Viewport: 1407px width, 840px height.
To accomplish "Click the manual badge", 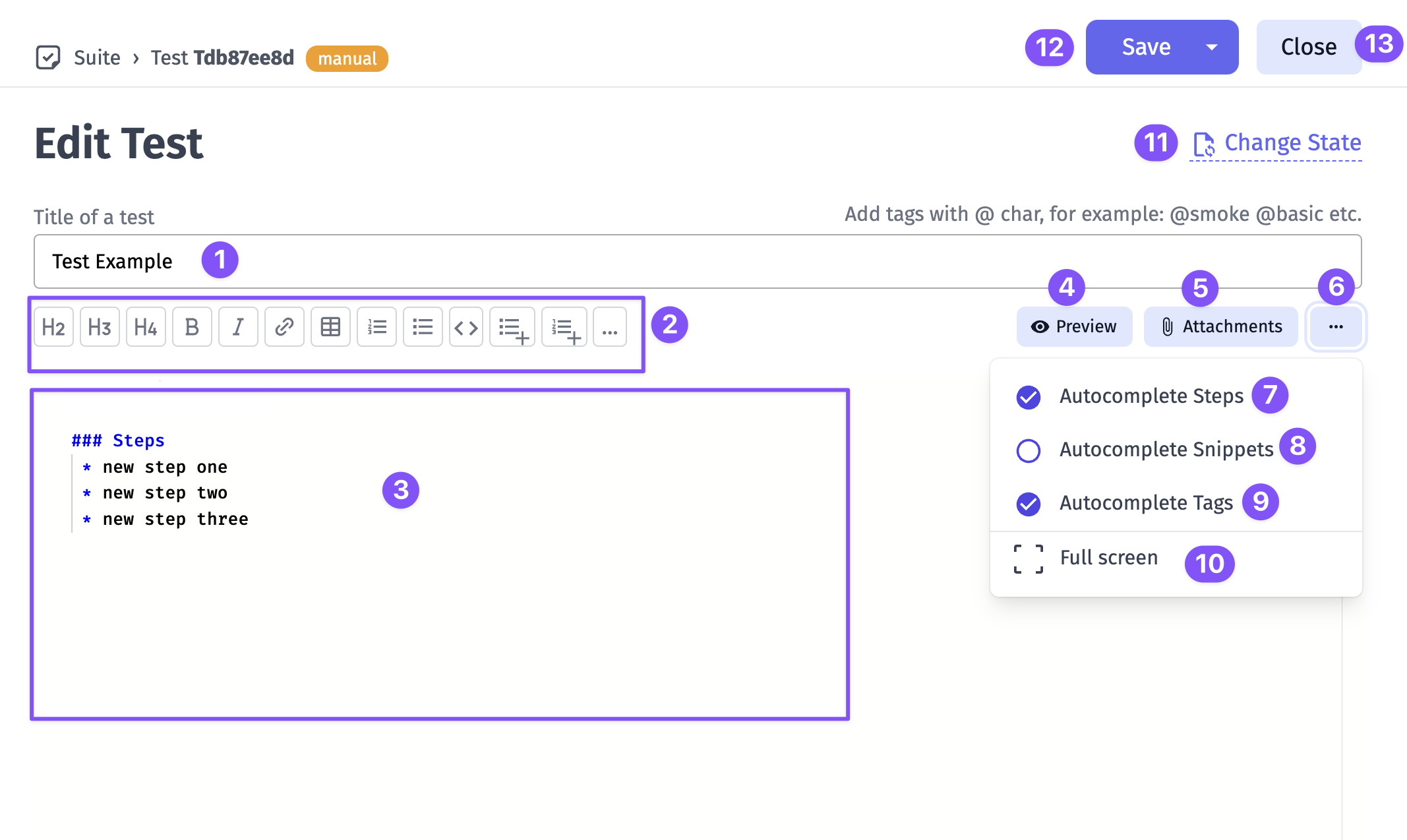I will 347,59.
